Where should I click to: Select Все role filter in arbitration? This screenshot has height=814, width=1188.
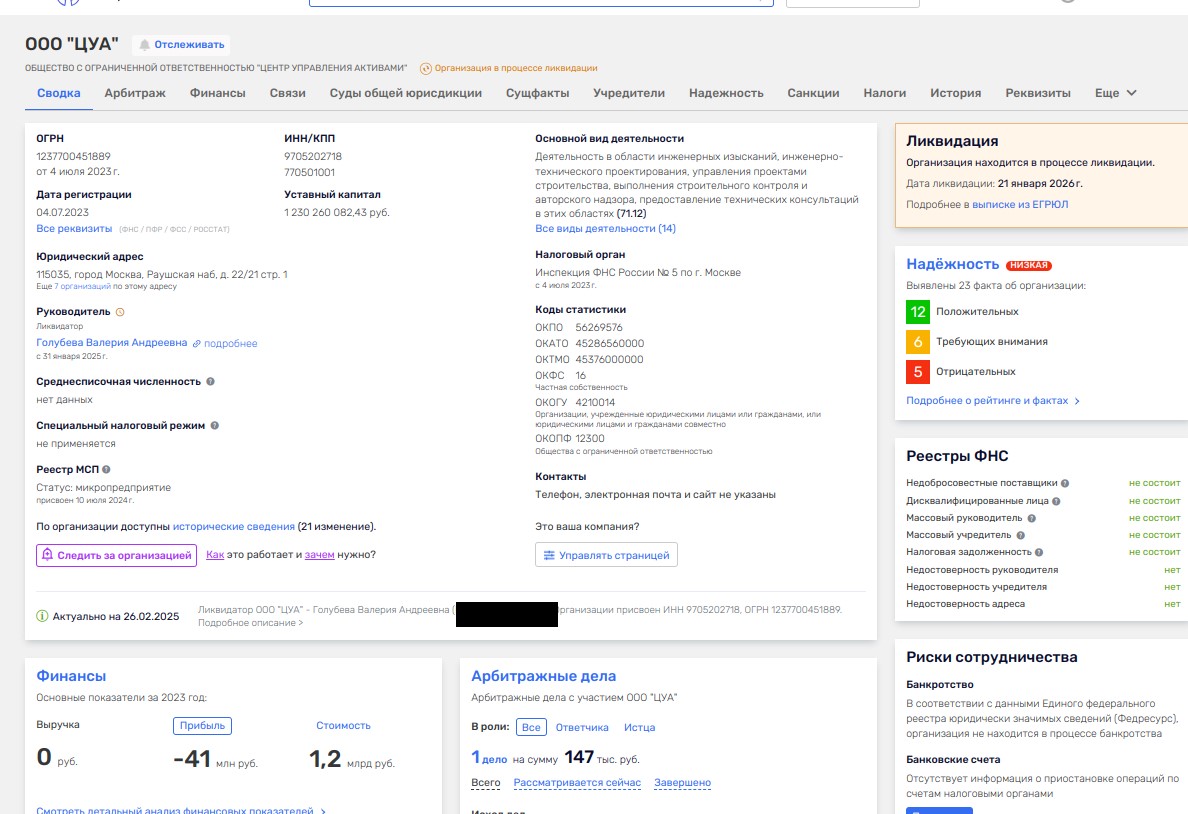(x=531, y=727)
